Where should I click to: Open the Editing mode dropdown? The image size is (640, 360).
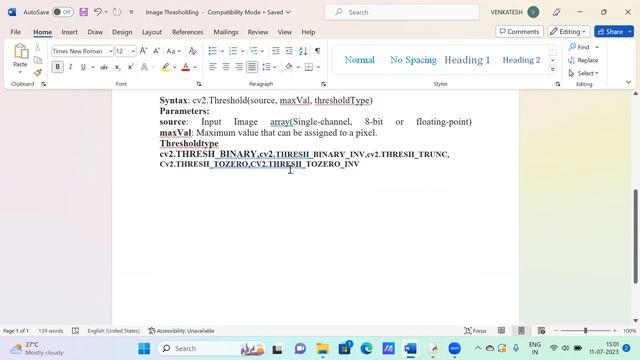pos(568,31)
